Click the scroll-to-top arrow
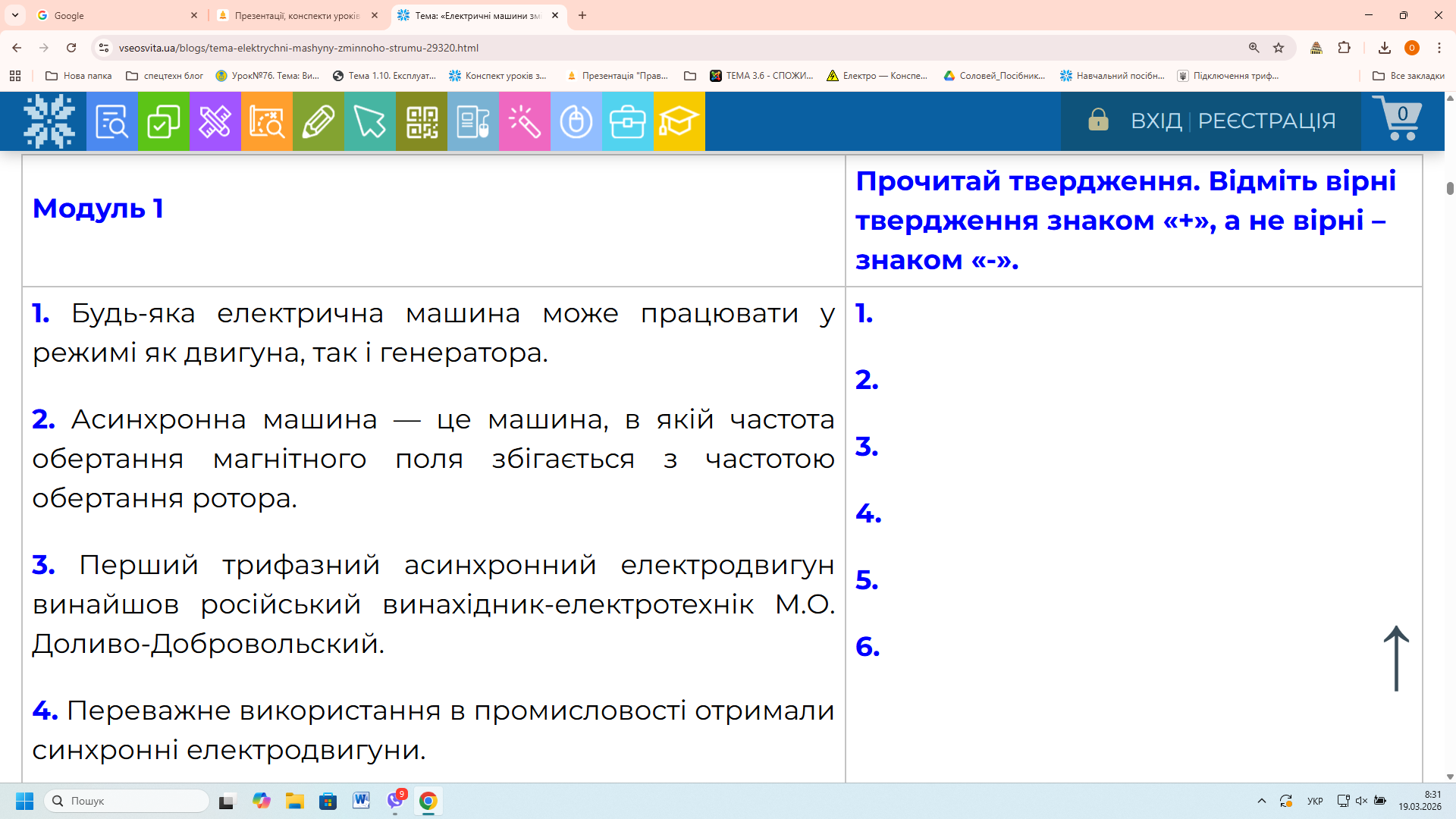The image size is (1456, 819). click(x=1396, y=657)
